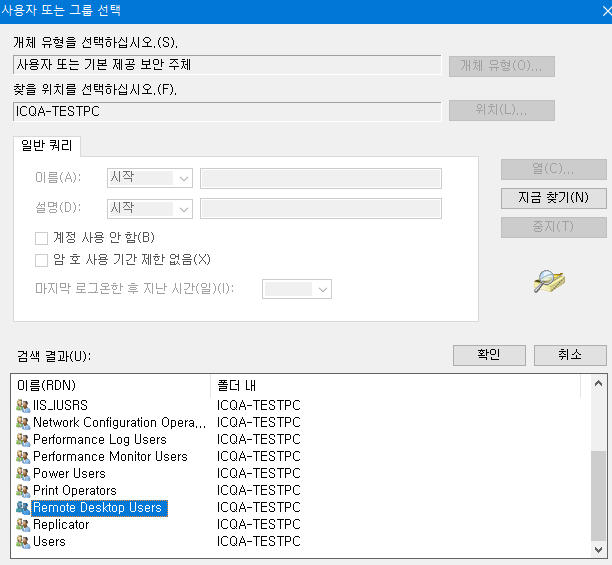Open the 이름(A) 시작 dropdown
612x565 pixels.
(150, 178)
